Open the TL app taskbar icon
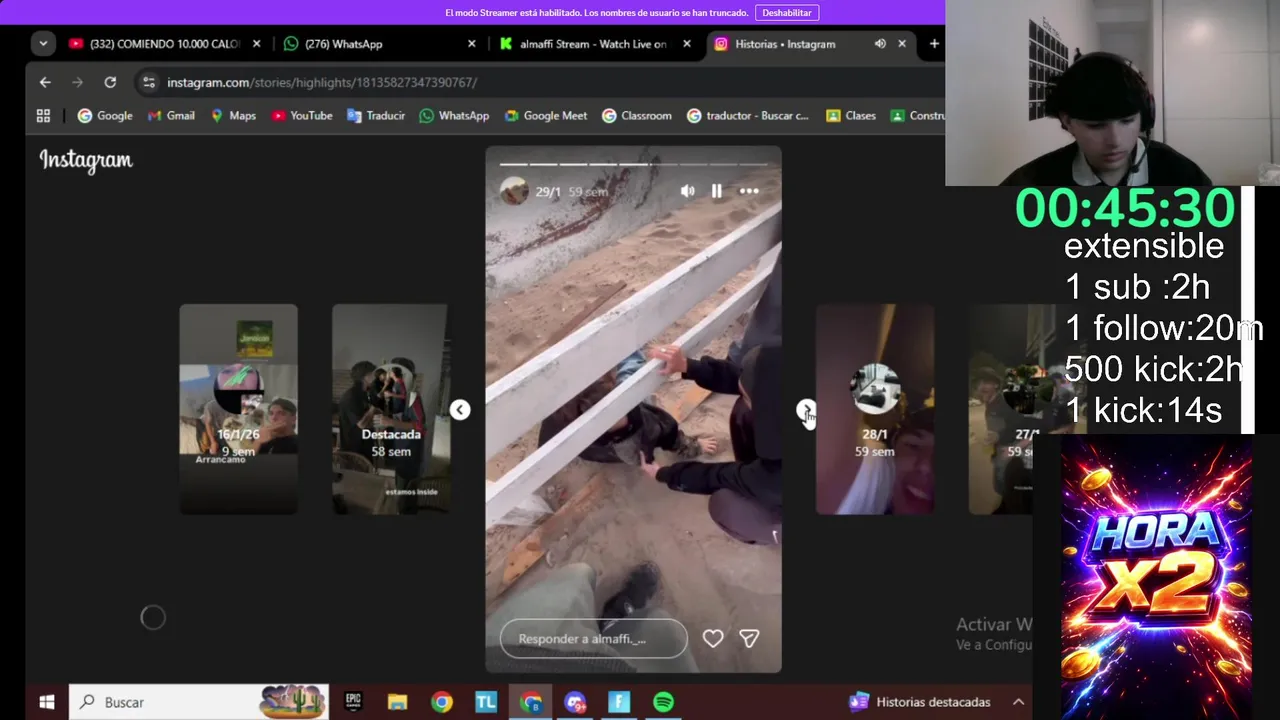The width and height of the screenshot is (1280, 720). (x=486, y=702)
